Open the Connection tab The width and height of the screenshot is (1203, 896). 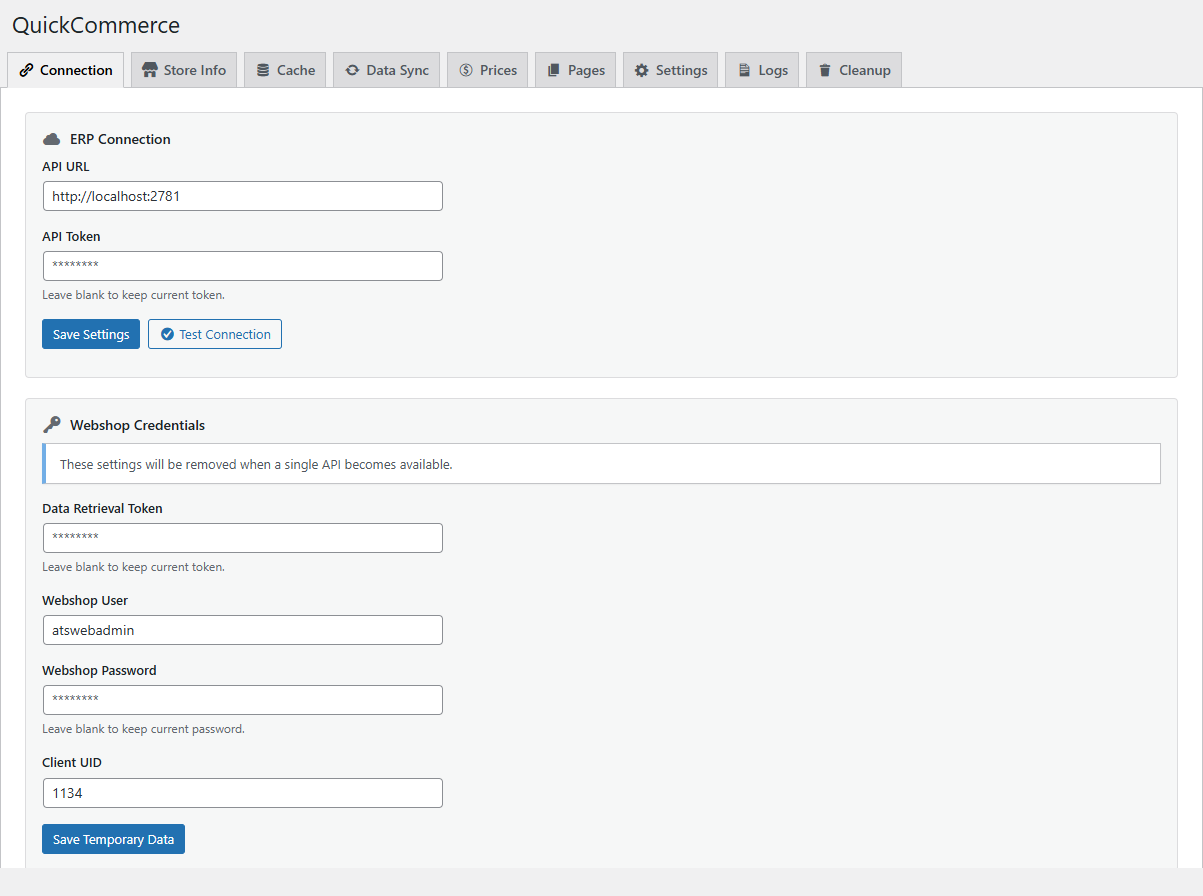point(66,70)
